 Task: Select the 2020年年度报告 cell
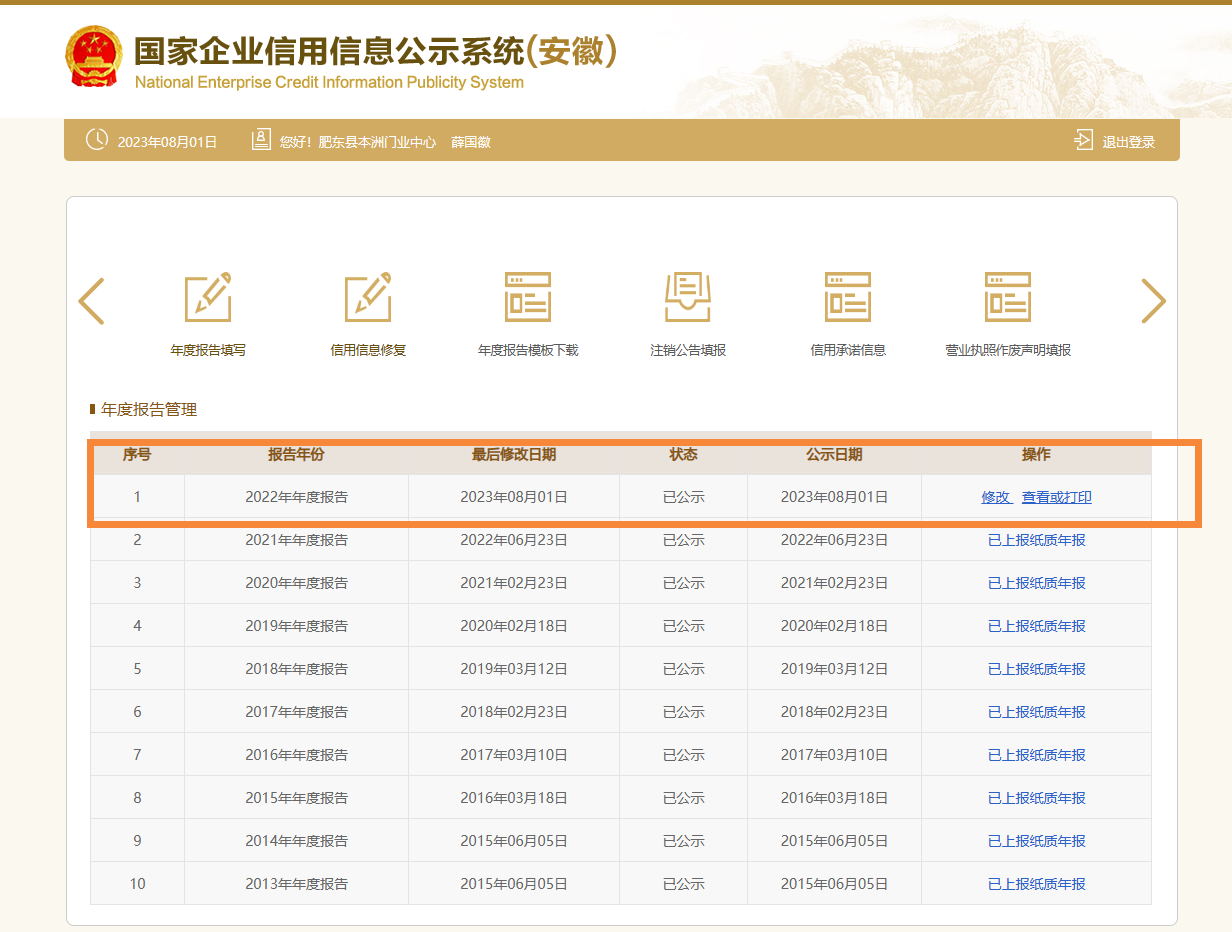click(296, 583)
